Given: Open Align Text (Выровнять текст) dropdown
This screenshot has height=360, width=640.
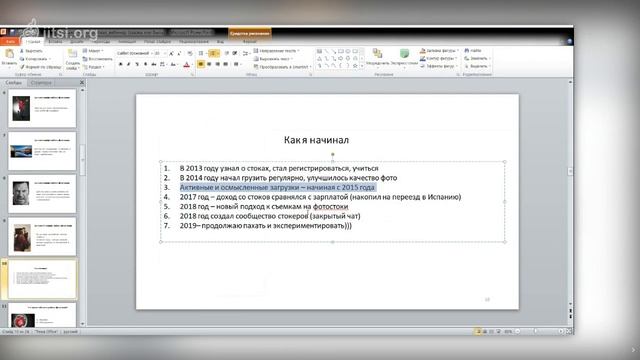Looking at the screenshot, I should pyautogui.click(x=273, y=59).
